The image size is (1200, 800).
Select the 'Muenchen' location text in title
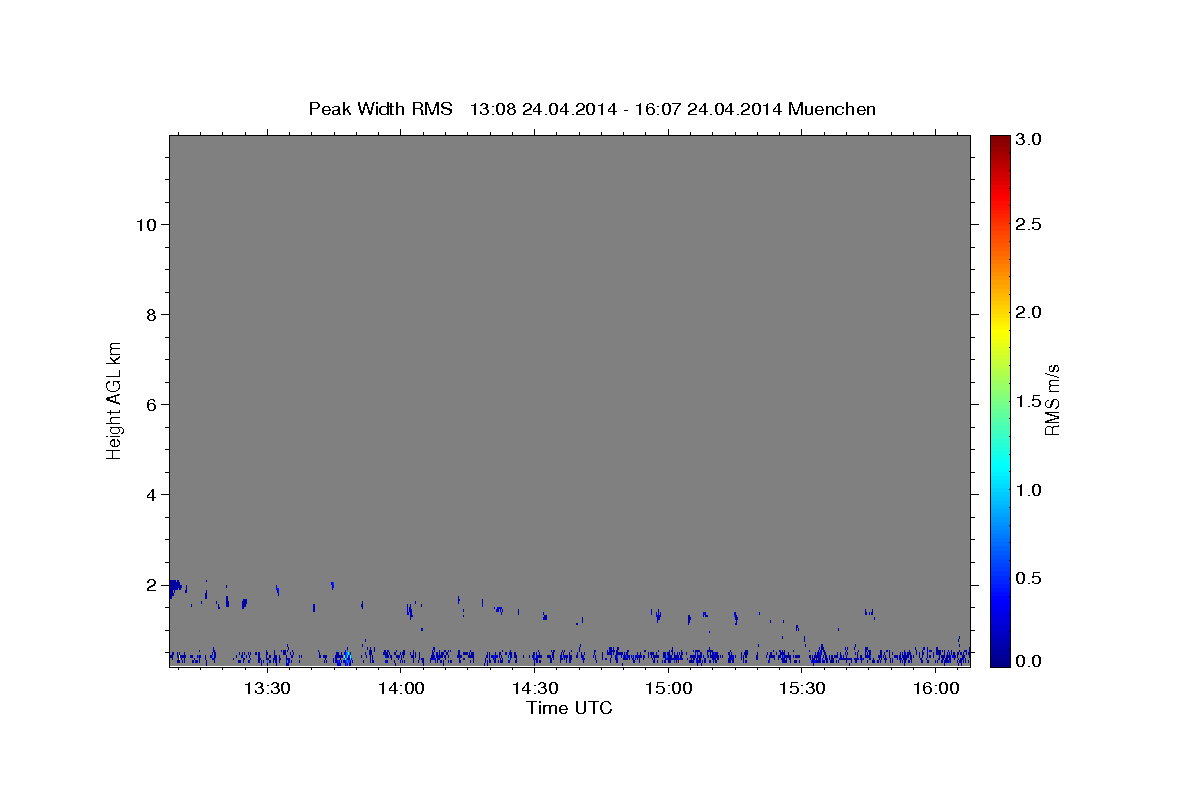click(832, 109)
